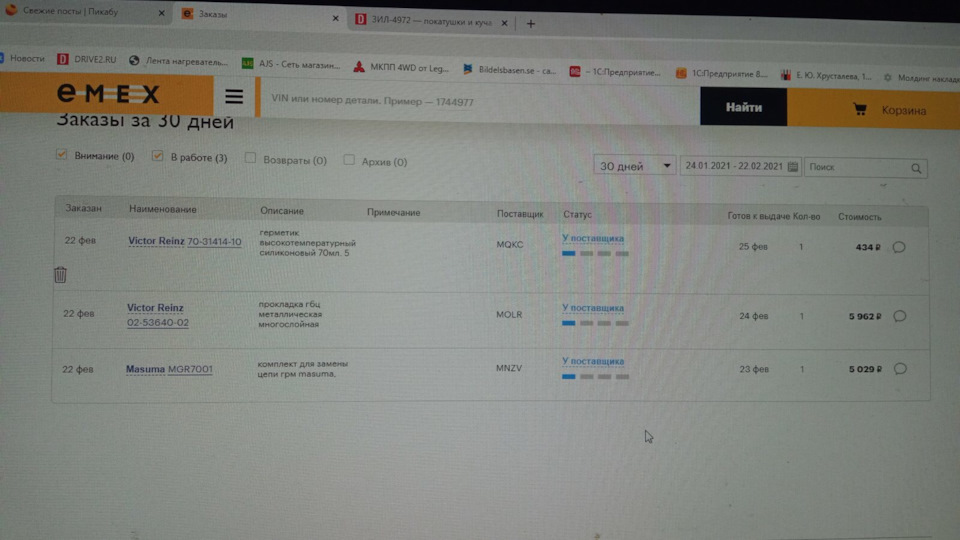The width and height of the screenshot is (960, 540).
Task: Select the 25 фев ready date cell
Action: click(x=753, y=247)
